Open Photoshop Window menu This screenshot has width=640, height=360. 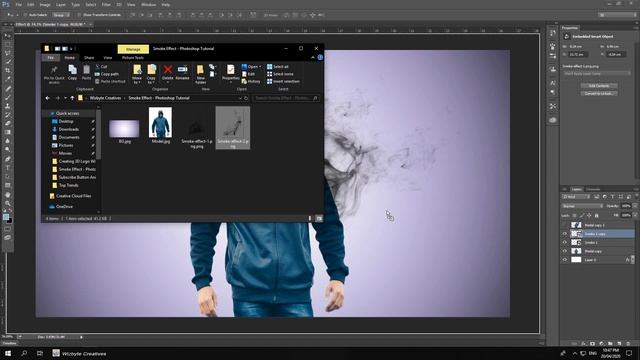(x=149, y=5)
